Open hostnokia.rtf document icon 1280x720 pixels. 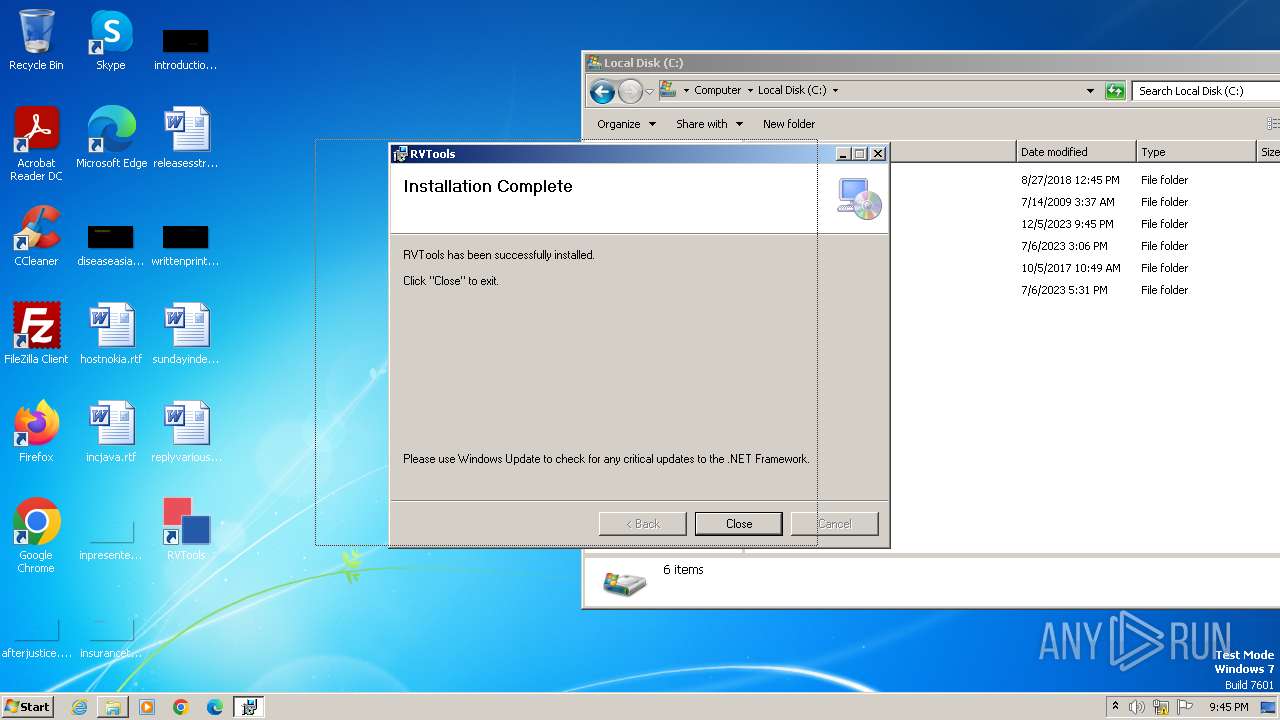[x=111, y=334]
